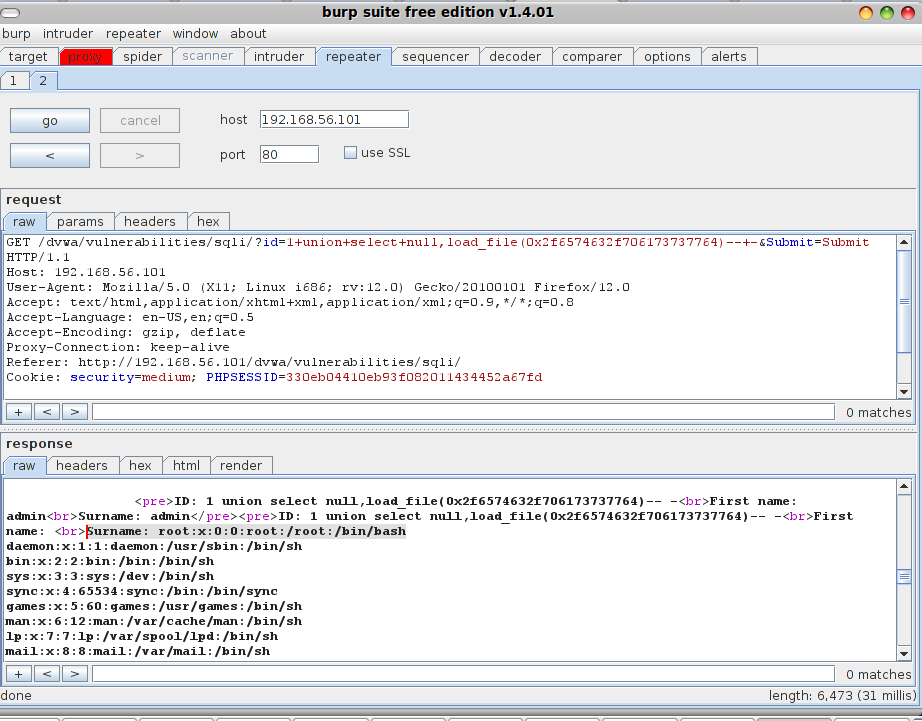Switch to the comparer tab
This screenshot has height=721, width=922.
click(x=592, y=56)
